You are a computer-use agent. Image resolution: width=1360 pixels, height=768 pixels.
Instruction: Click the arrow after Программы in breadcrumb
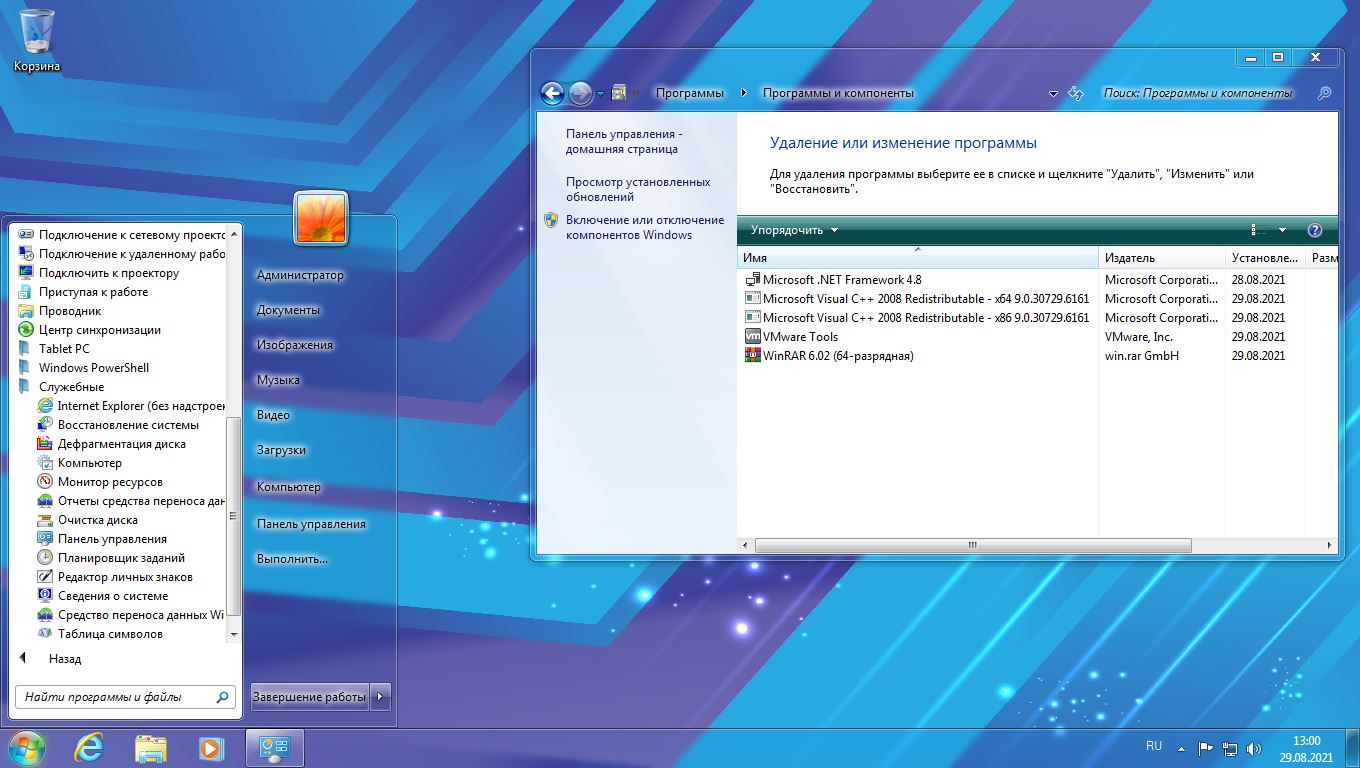743,93
